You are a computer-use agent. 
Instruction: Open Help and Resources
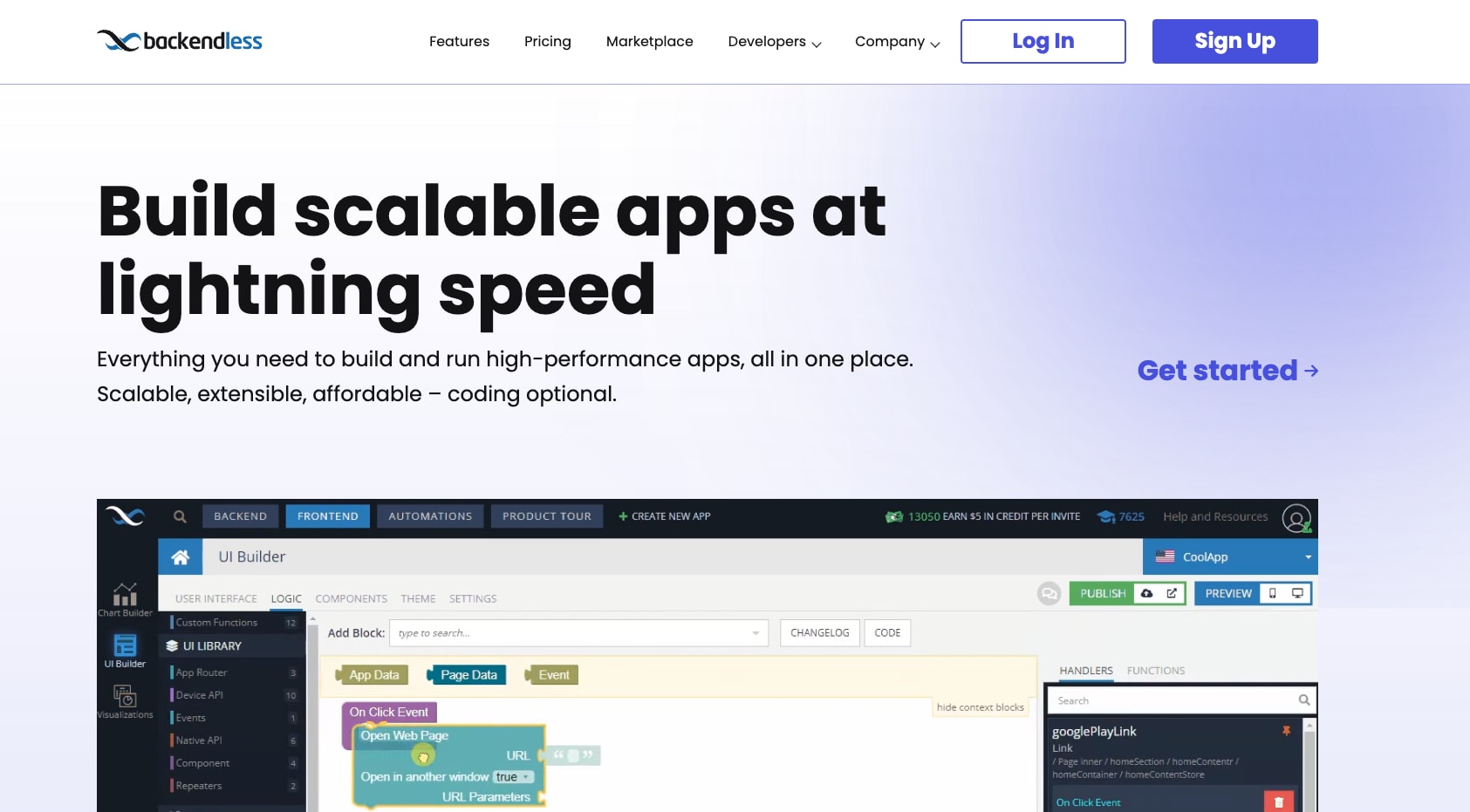click(x=1215, y=516)
